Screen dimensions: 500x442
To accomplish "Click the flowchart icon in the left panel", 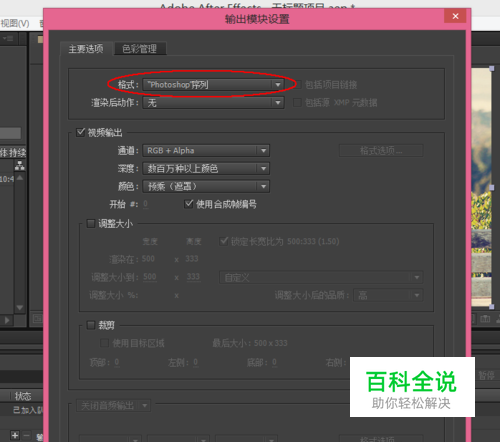I will point(20,165).
